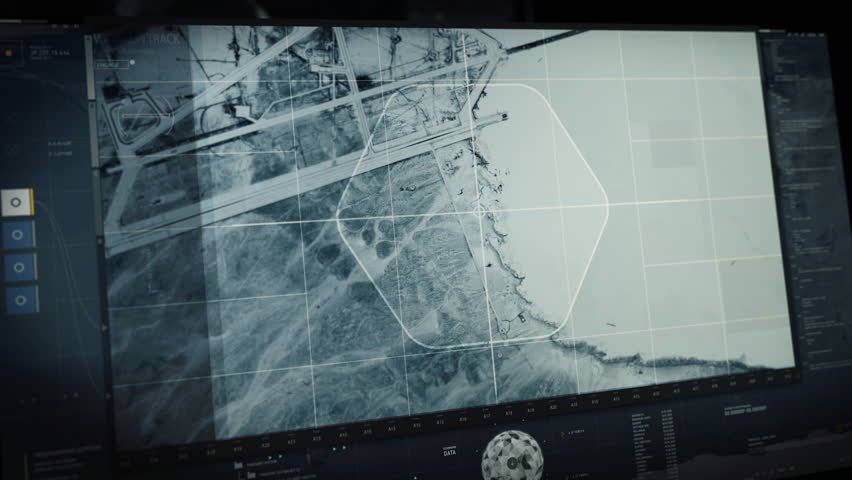Click the second blue circle button in left panel
This screenshot has width=852, height=480.
pyautogui.click(x=20, y=267)
